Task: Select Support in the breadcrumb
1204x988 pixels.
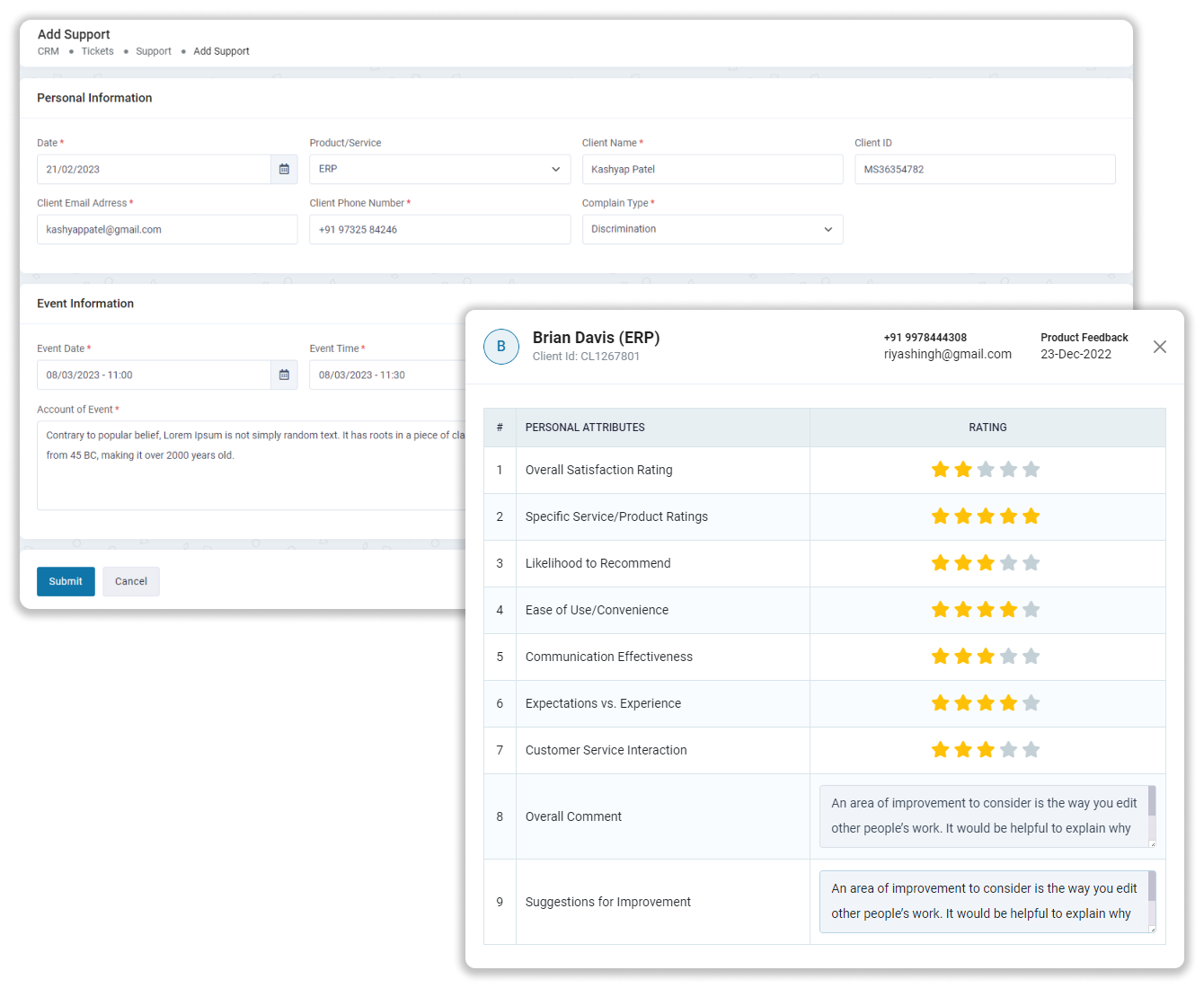Action: (x=153, y=51)
